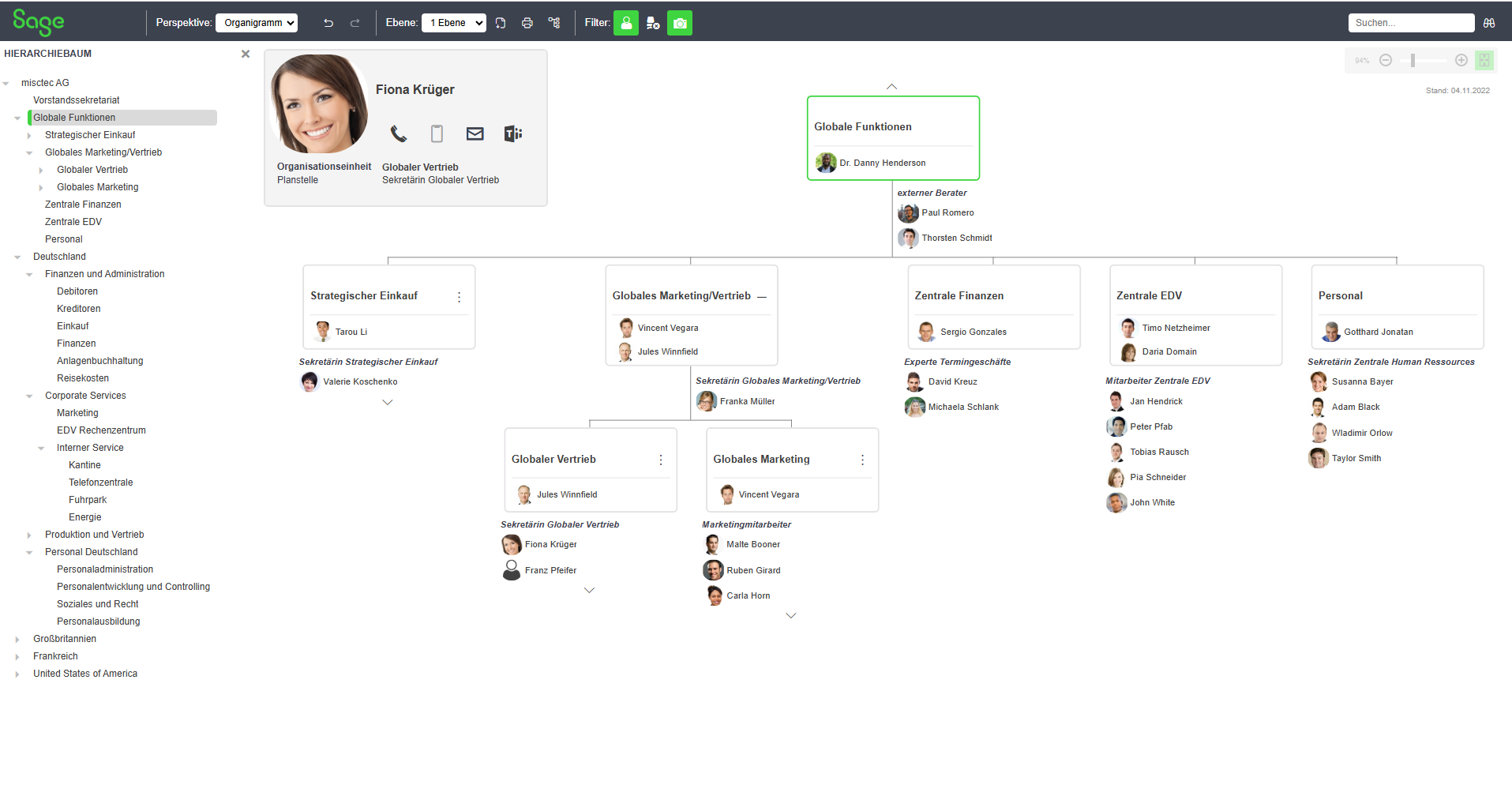Click the export document icon after Ebene dropdown
Viewport: 1512px width, 785px height.
point(501,23)
